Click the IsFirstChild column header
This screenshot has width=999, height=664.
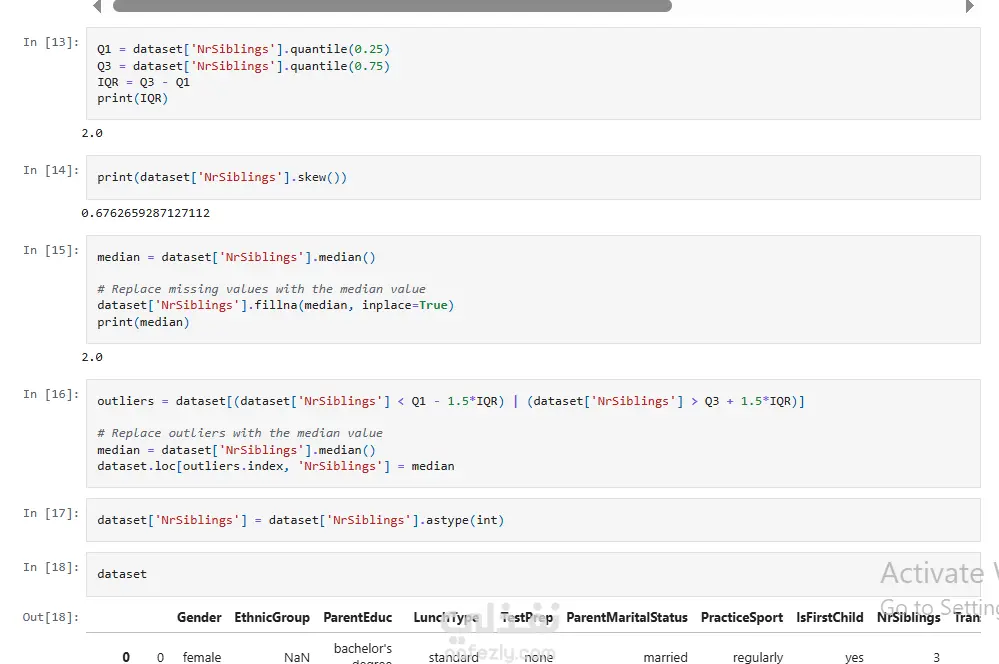click(x=830, y=617)
